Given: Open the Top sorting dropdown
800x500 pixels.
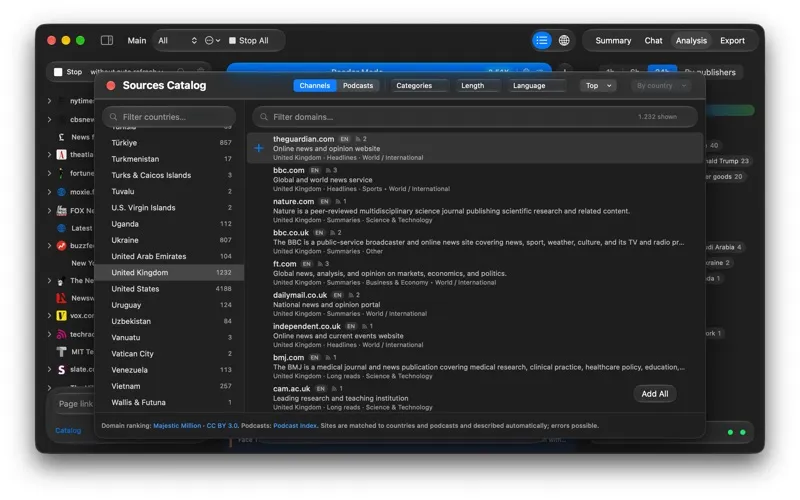Looking at the screenshot, I should pos(598,86).
